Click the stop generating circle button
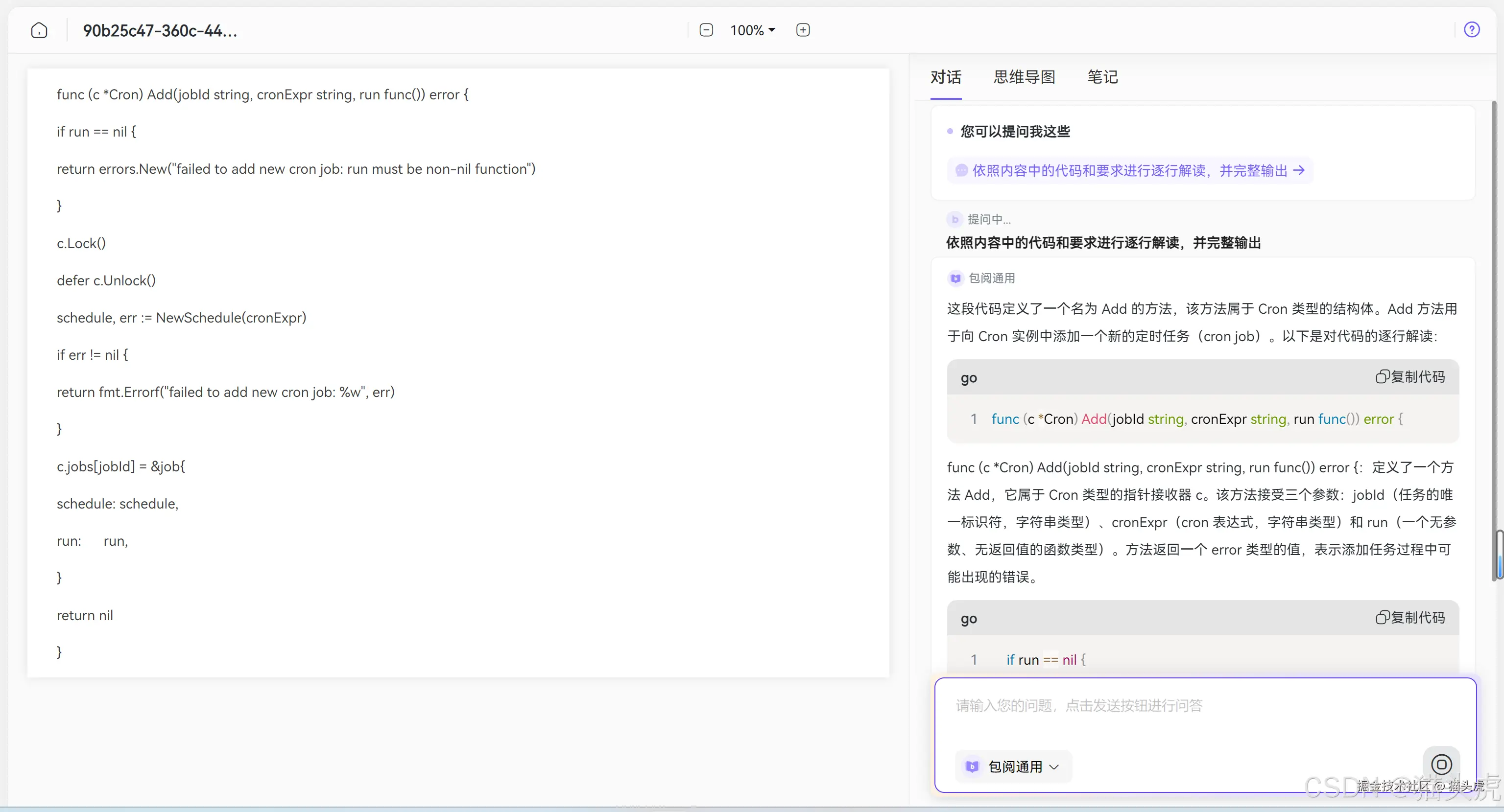 tap(1441, 764)
